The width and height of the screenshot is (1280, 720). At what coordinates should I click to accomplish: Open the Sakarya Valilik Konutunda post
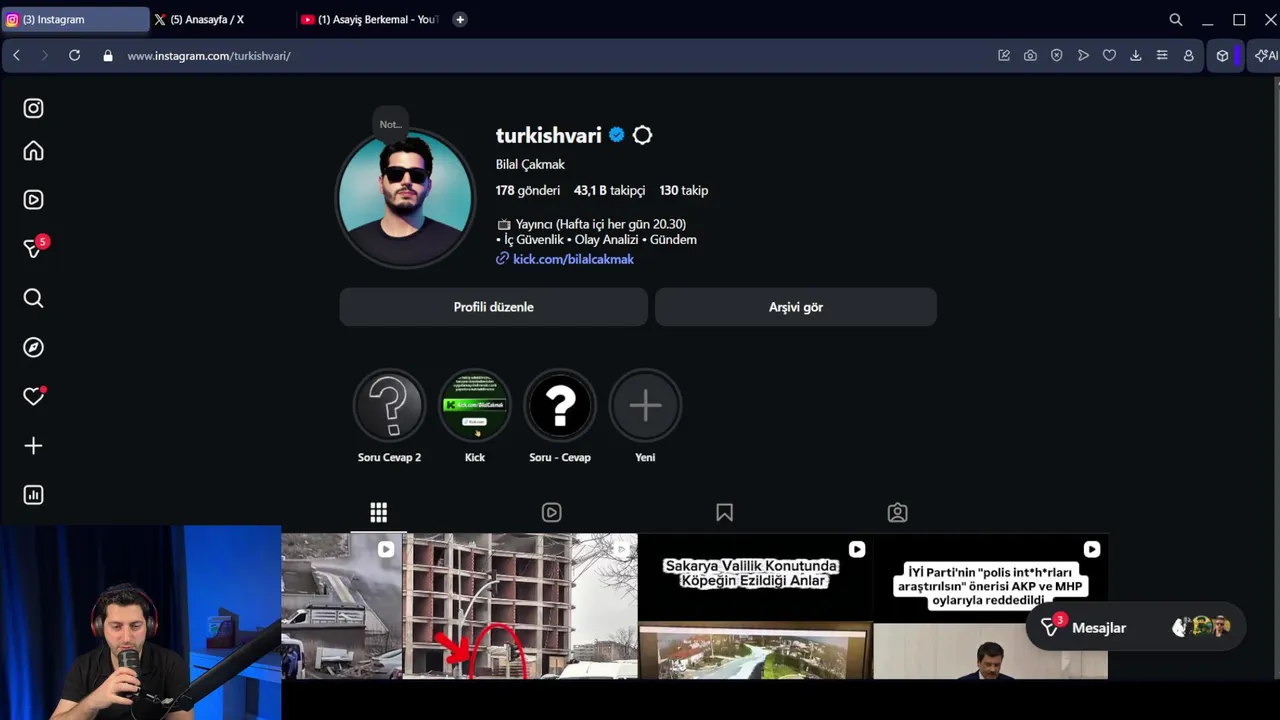coord(755,606)
